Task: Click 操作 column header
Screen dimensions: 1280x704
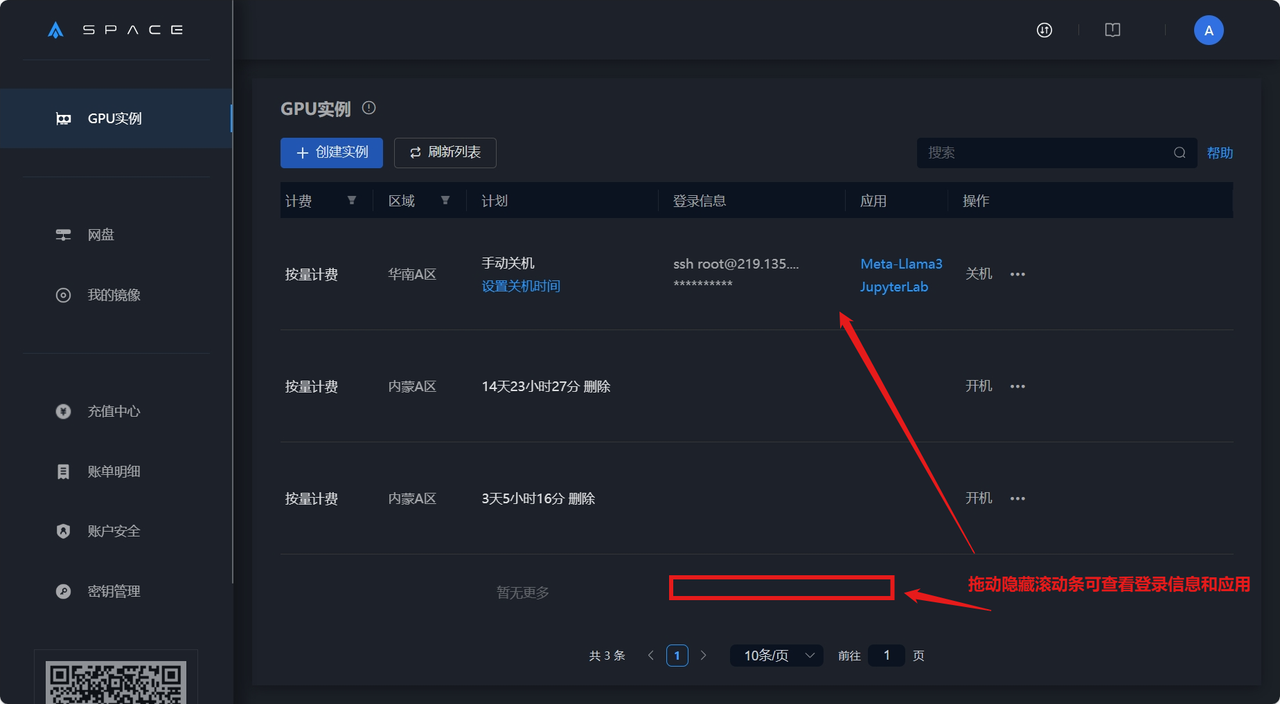Action: tap(976, 201)
